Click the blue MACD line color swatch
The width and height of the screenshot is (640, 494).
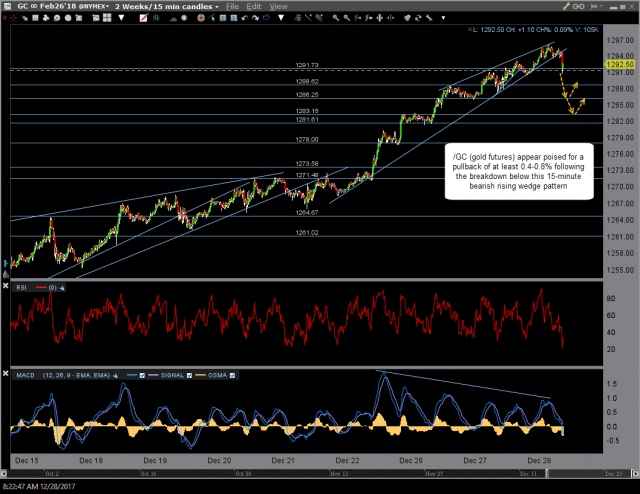[x=132, y=376]
